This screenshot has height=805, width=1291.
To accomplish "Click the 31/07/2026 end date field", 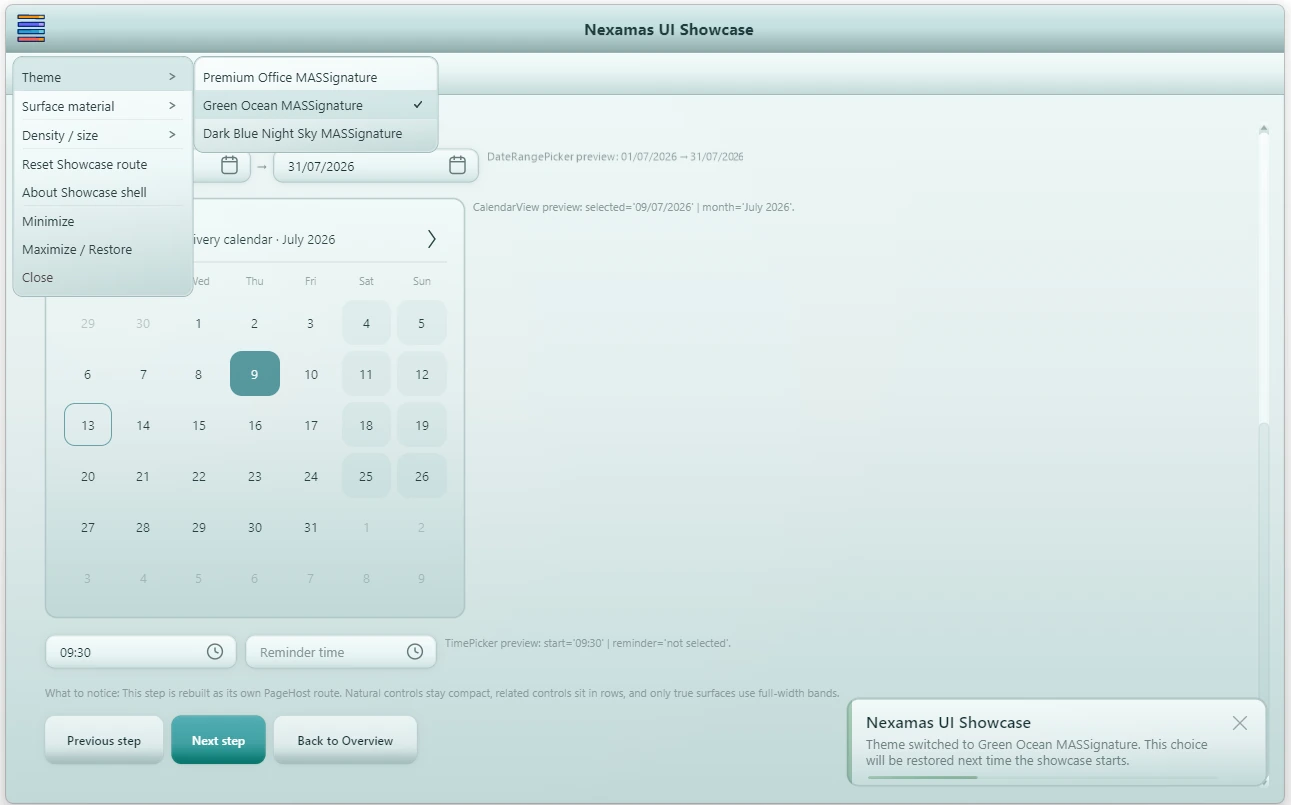I will click(376, 166).
